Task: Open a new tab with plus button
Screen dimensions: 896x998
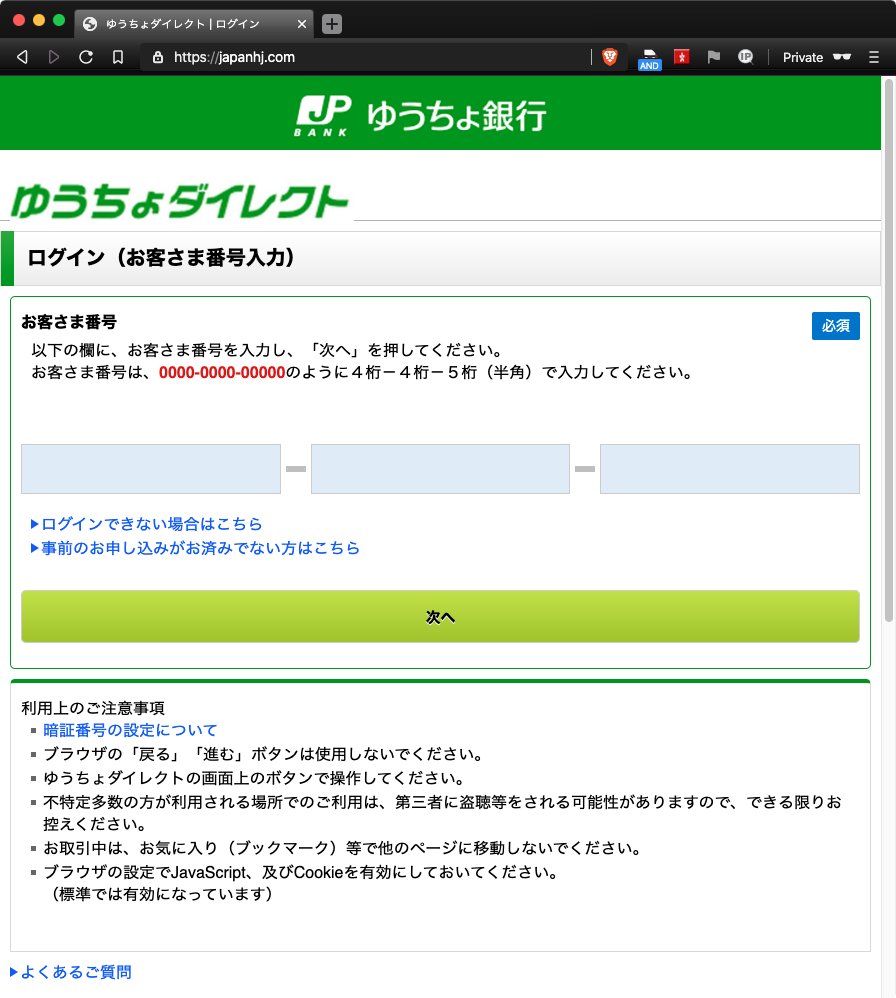Action: click(332, 24)
